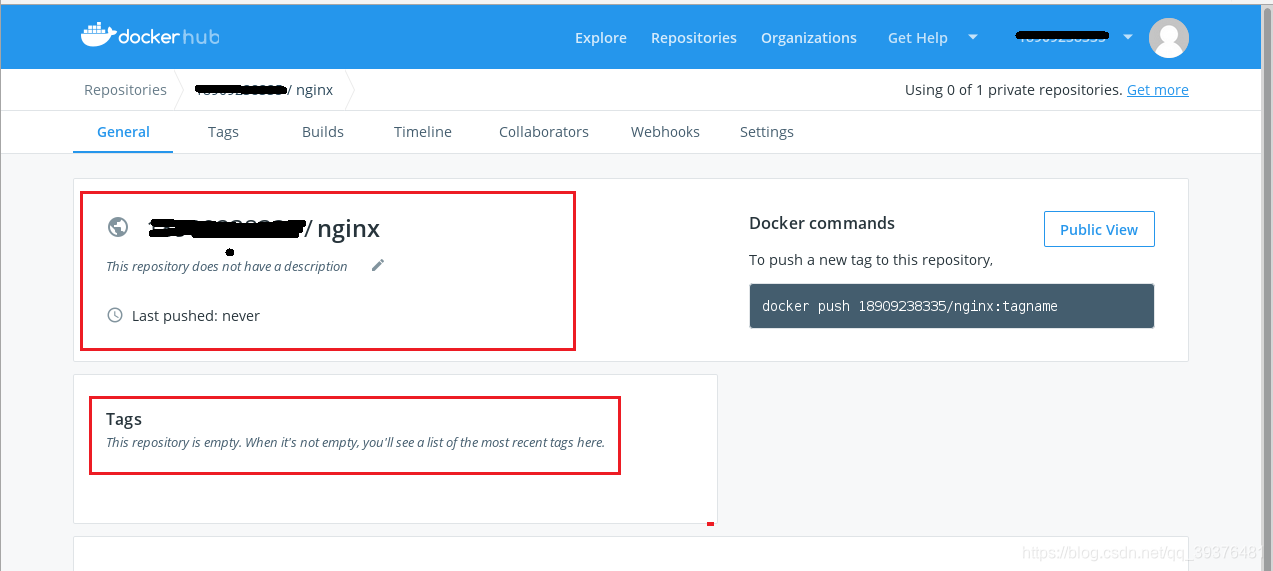Click the Public View button
The height and width of the screenshot is (571, 1273).
click(1099, 229)
